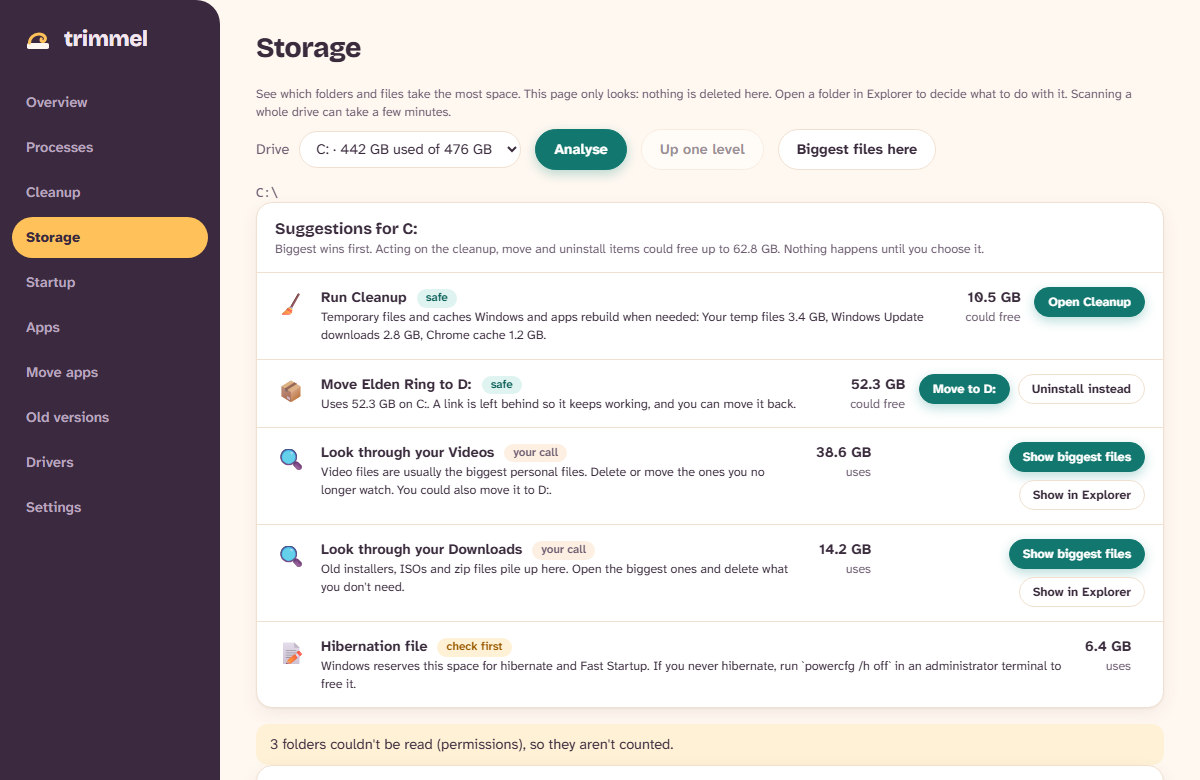Click the Storage page heading
Image resolution: width=1200 pixels, height=780 pixels.
click(308, 48)
